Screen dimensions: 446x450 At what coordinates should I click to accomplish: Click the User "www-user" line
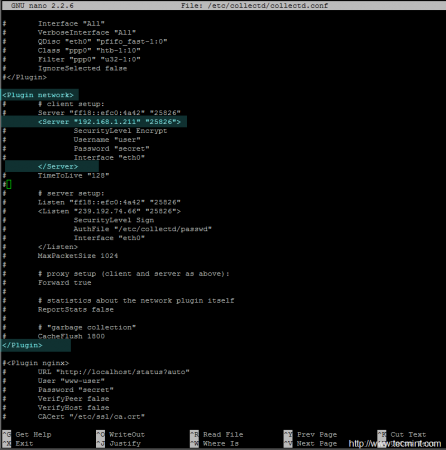coord(71,381)
